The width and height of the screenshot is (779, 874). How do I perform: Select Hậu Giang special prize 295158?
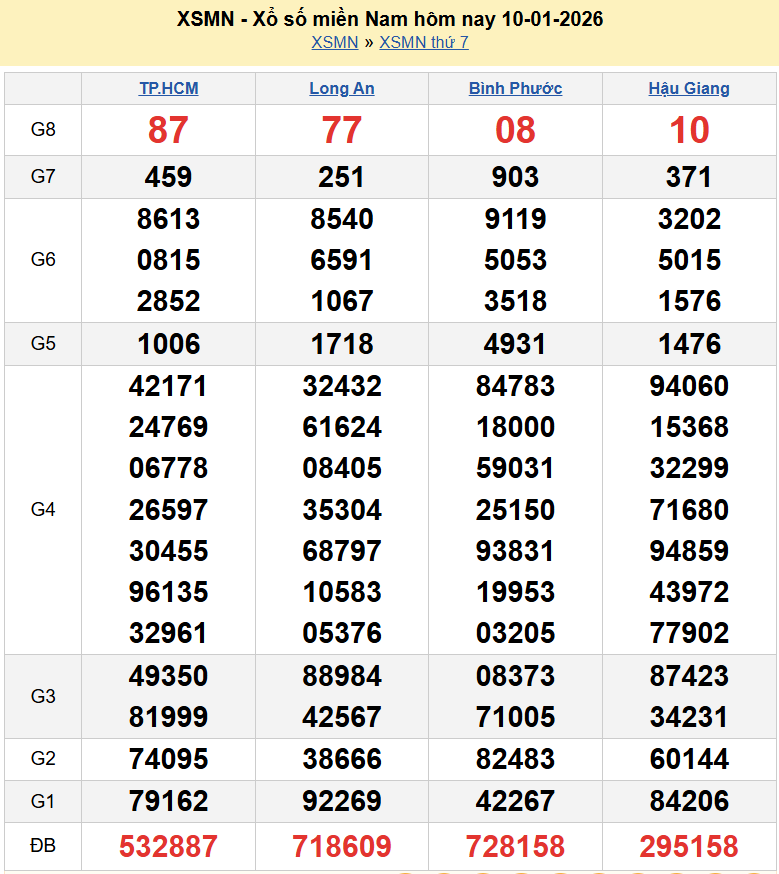pyautogui.click(x=689, y=847)
